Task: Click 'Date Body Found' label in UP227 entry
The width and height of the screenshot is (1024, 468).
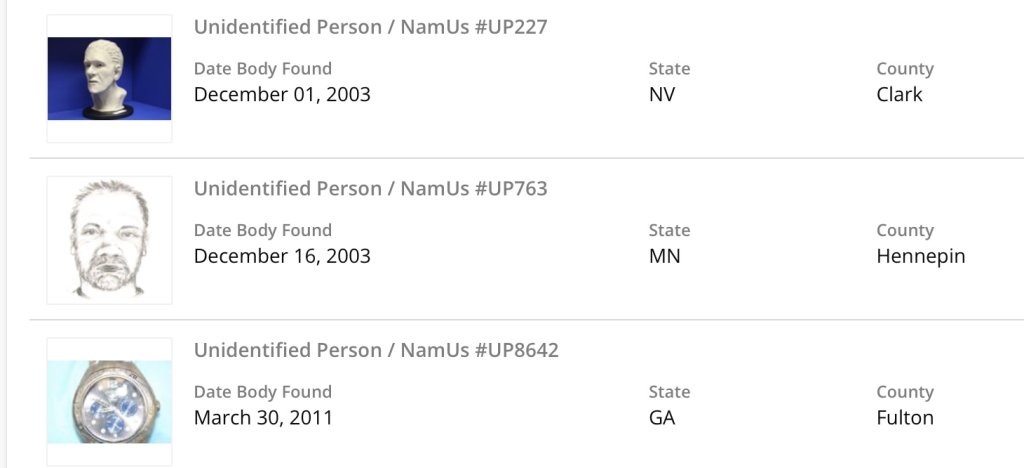Action: [262, 69]
